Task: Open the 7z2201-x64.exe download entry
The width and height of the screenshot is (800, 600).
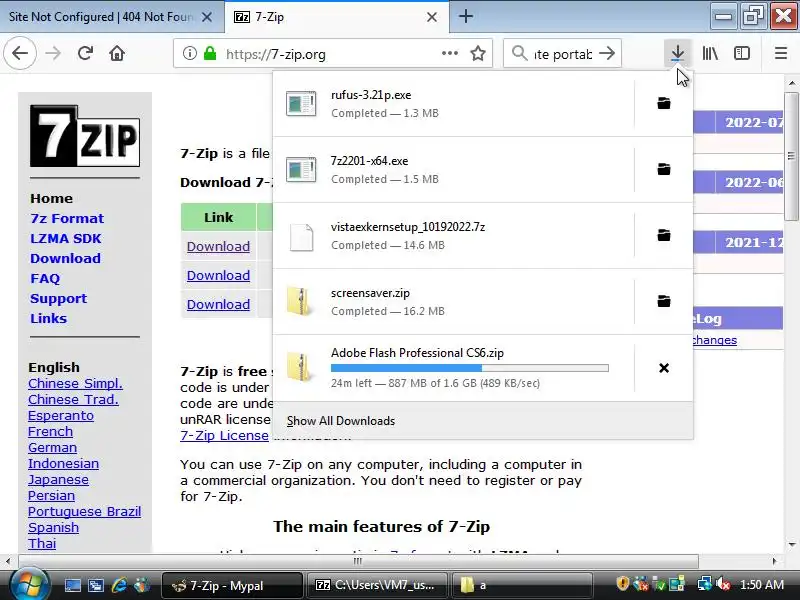Action: click(454, 169)
